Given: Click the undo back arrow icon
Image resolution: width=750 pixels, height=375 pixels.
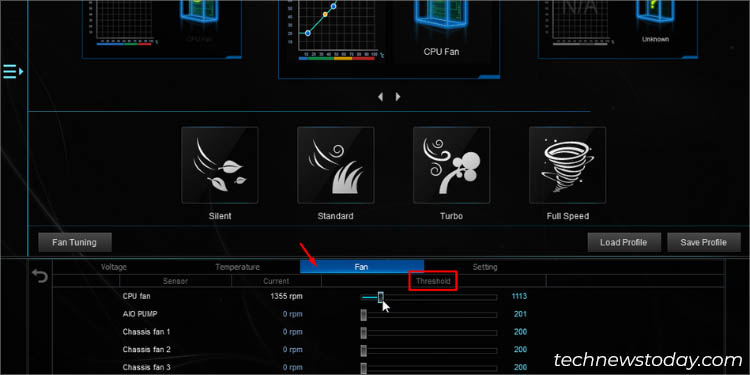Looking at the screenshot, I should pos(40,276).
